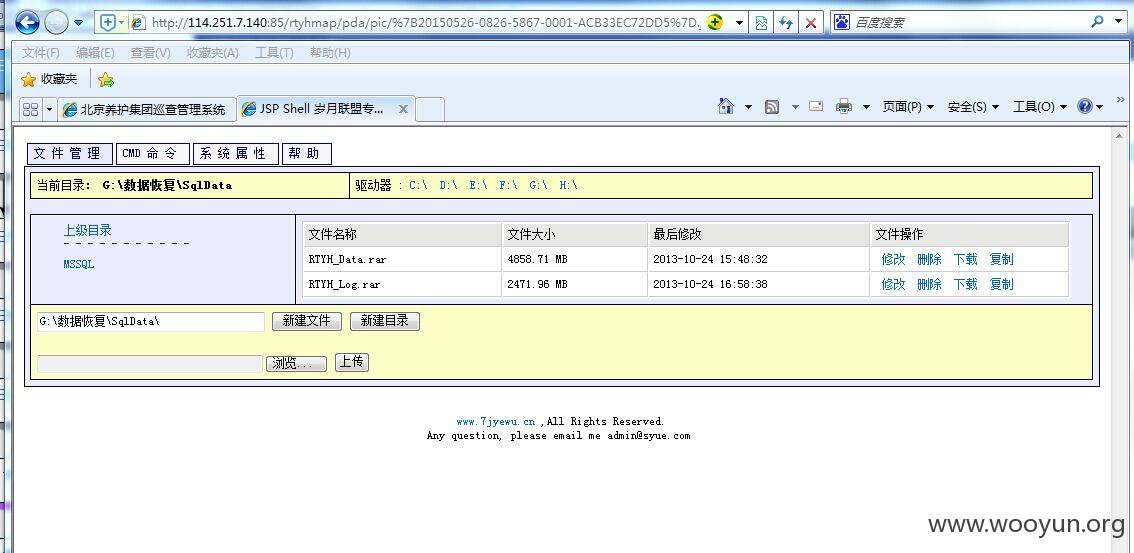Open the tab list dropdown arrow
This screenshot has width=1134, height=553.
(x=50, y=109)
